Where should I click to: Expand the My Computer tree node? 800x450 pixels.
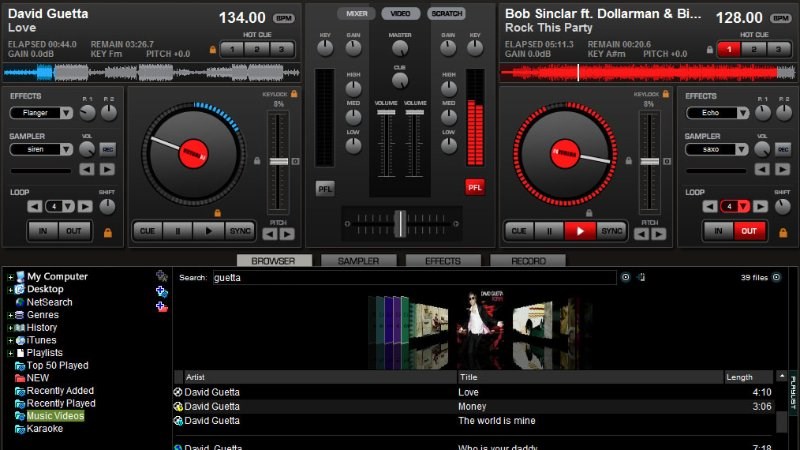[10, 277]
